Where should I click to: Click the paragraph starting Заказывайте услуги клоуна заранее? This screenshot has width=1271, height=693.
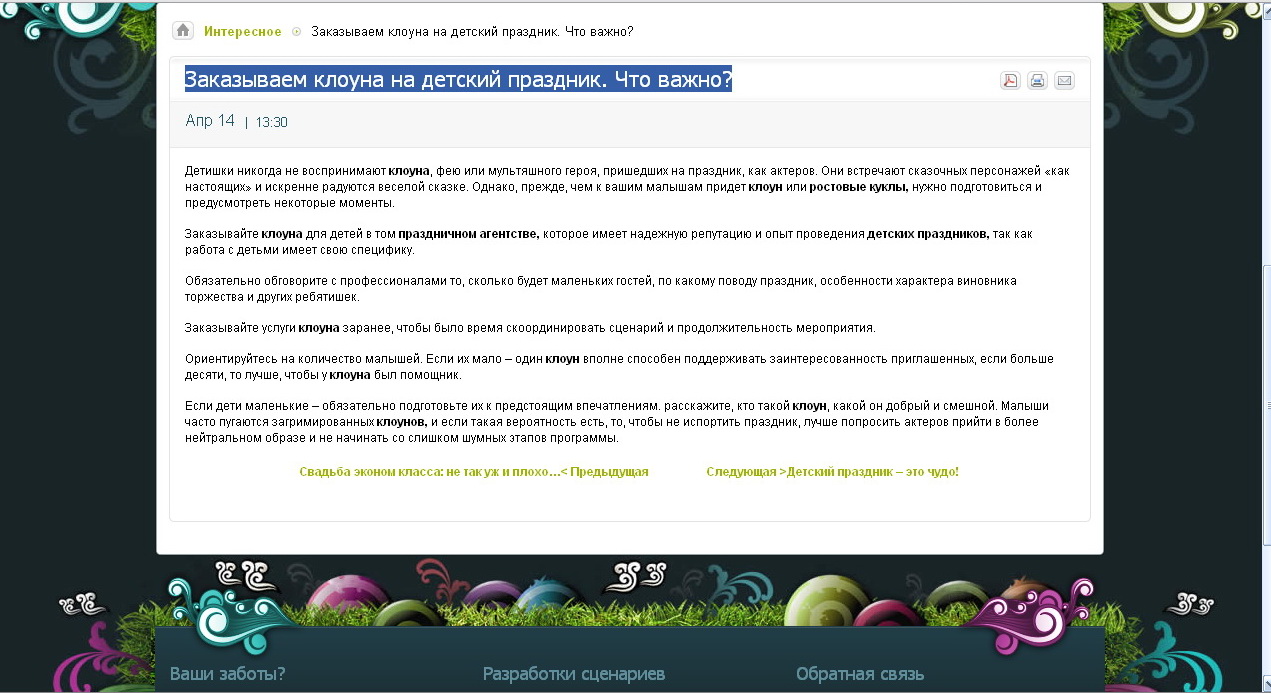[x=530, y=328]
